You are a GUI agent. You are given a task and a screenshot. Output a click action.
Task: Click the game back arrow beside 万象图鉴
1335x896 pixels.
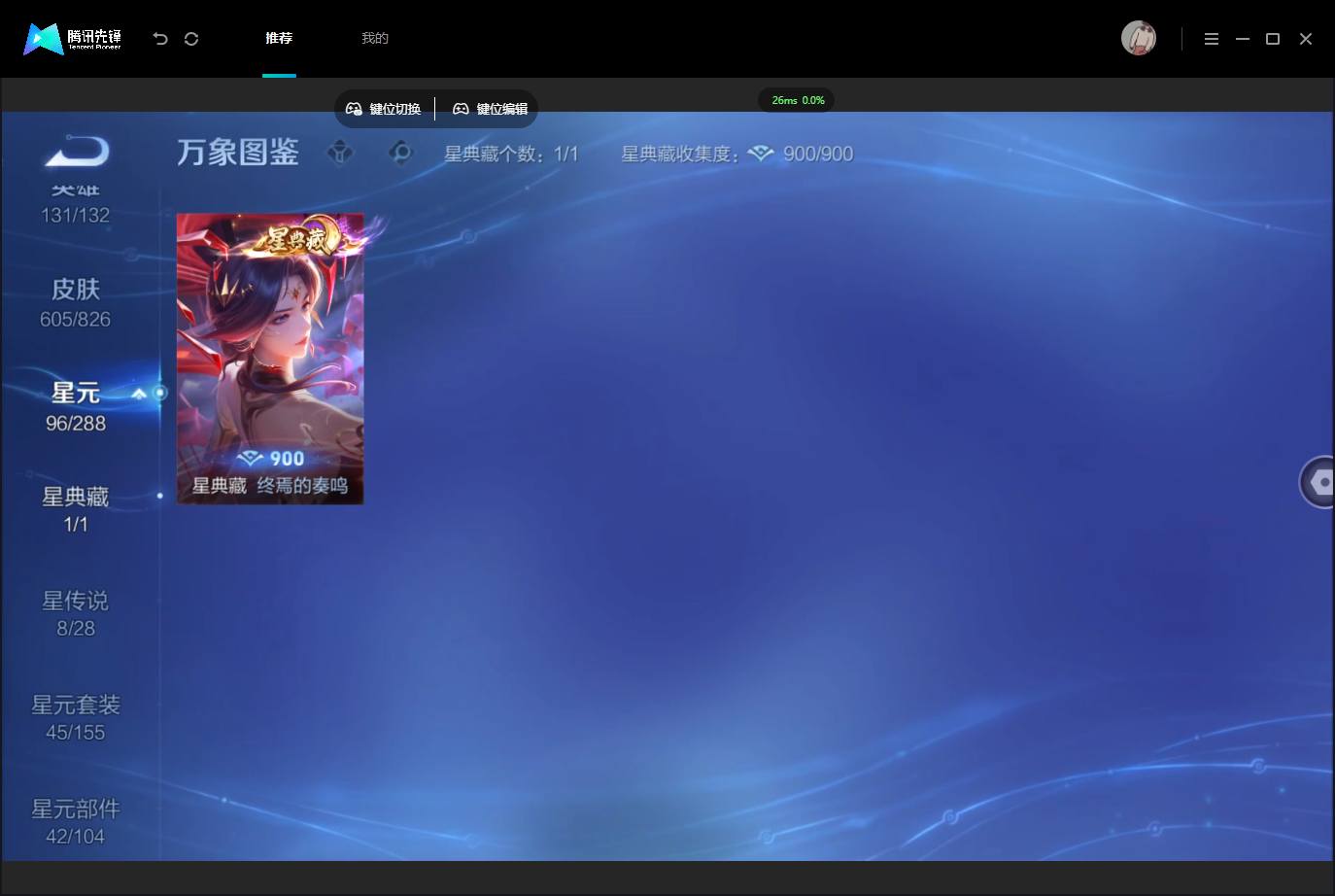[77, 152]
